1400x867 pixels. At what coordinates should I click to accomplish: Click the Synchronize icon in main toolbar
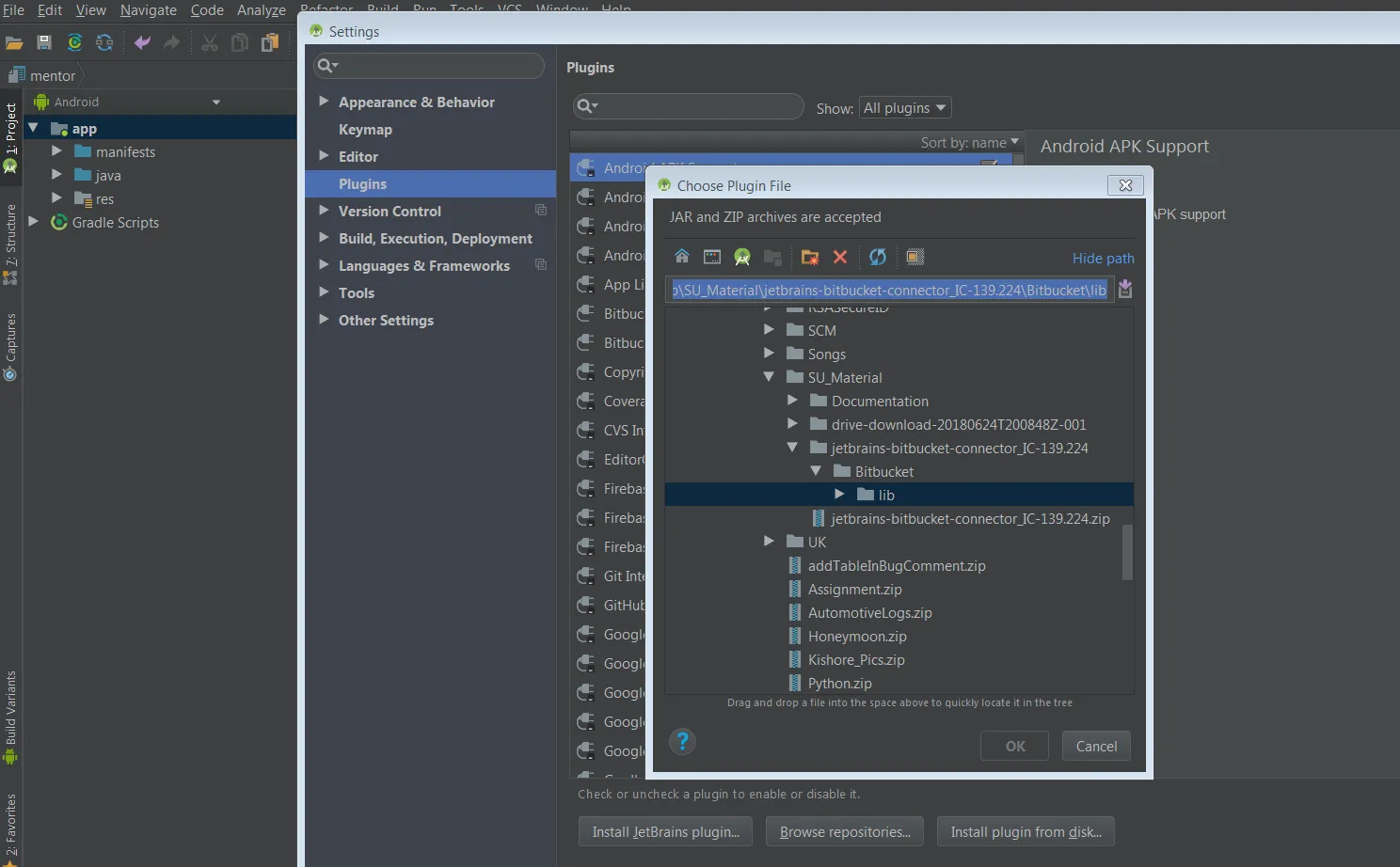click(x=104, y=42)
